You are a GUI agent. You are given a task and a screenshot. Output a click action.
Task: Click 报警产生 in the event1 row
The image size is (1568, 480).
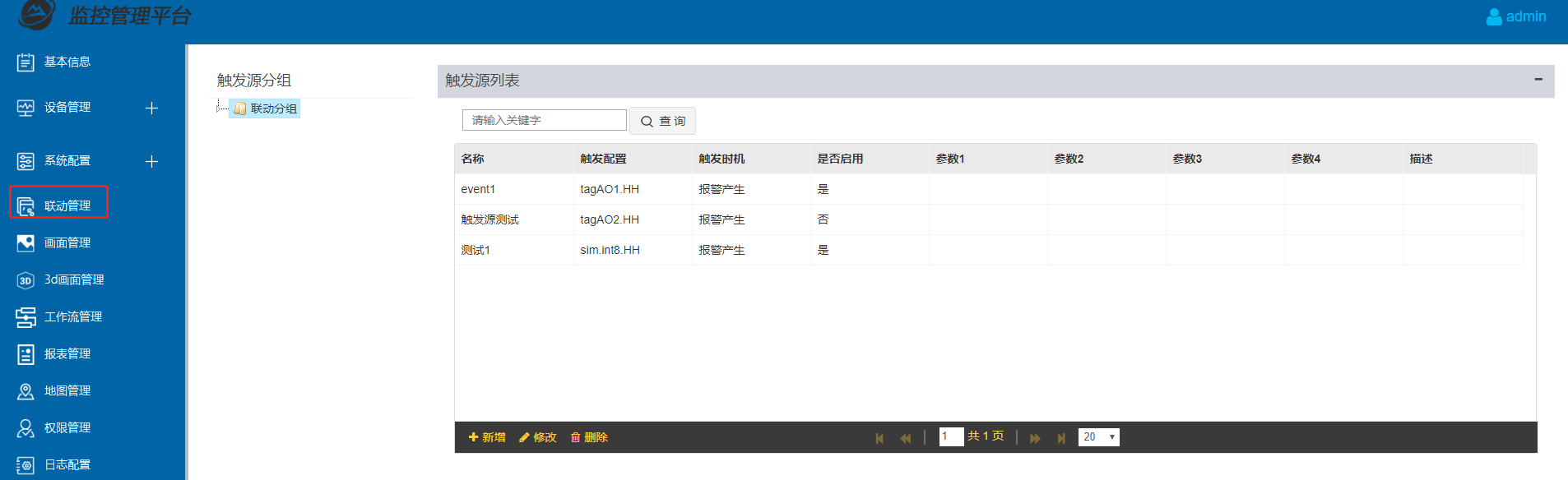721,189
